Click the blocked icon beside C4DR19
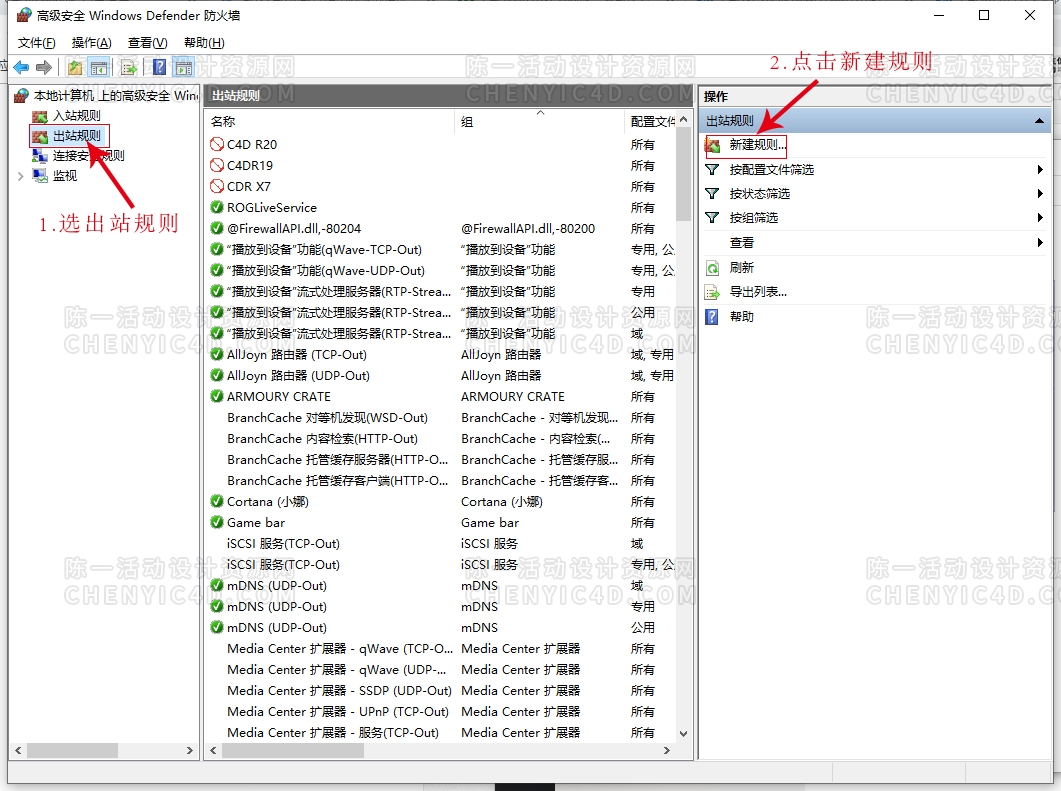 coord(217,165)
